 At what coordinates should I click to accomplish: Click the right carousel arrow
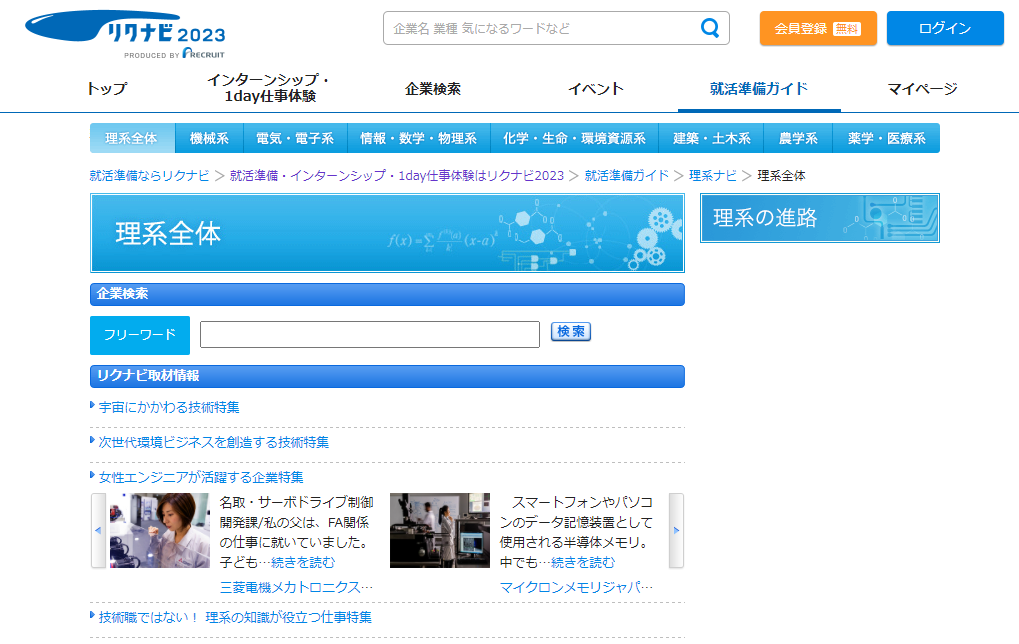pyautogui.click(x=676, y=530)
